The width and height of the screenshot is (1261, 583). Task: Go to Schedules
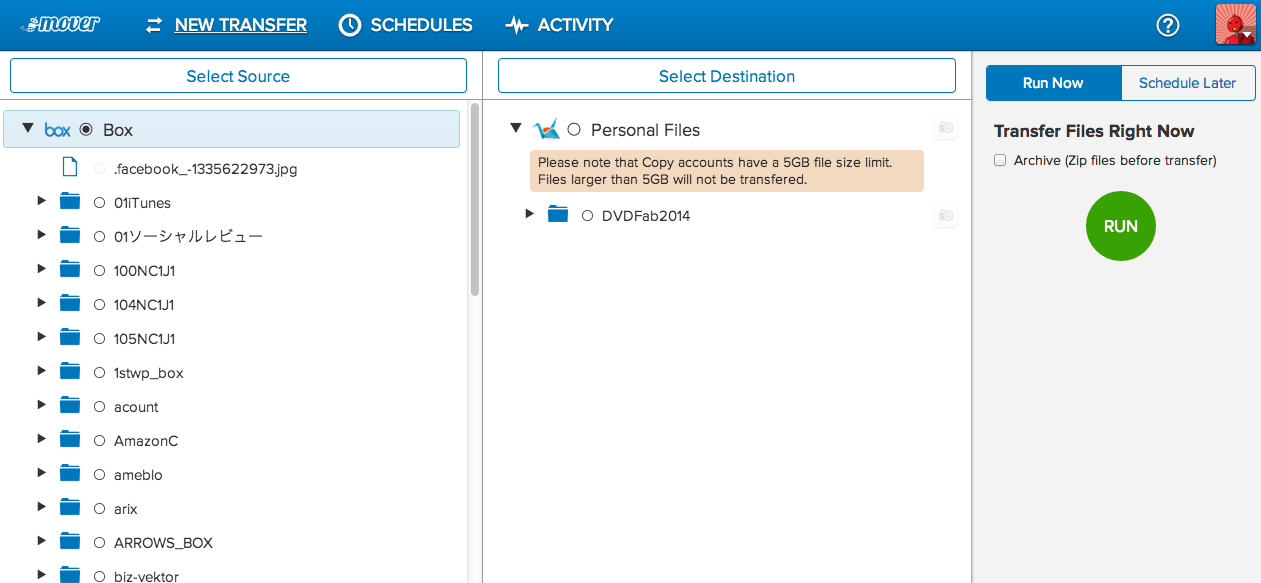[x=405, y=25]
